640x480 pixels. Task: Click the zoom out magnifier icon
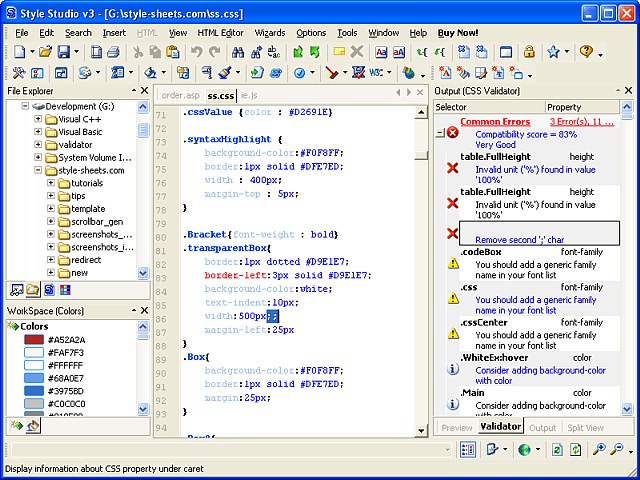pyautogui.click(x=616, y=449)
